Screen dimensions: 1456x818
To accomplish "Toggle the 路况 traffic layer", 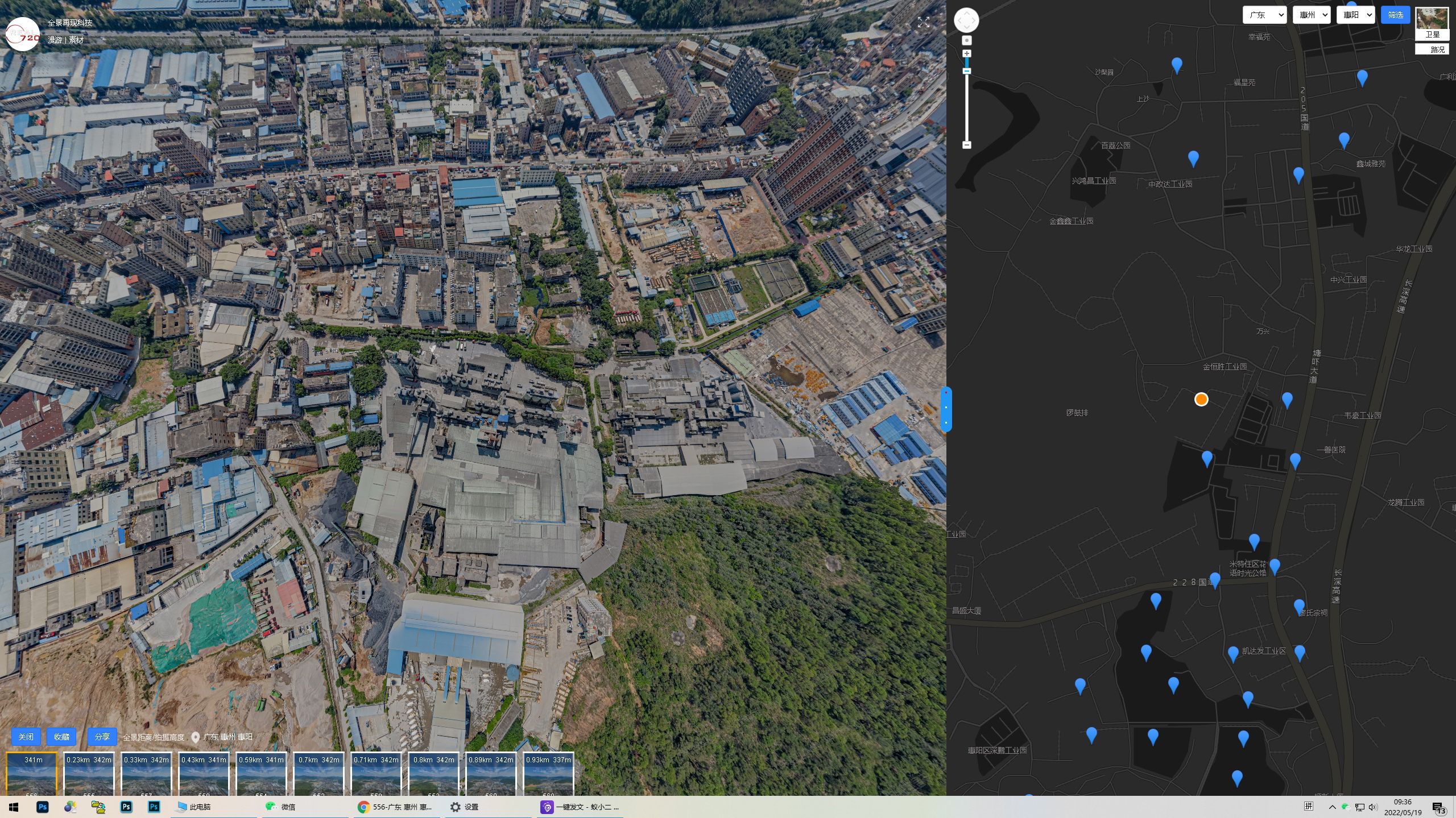I will (1432, 49).
